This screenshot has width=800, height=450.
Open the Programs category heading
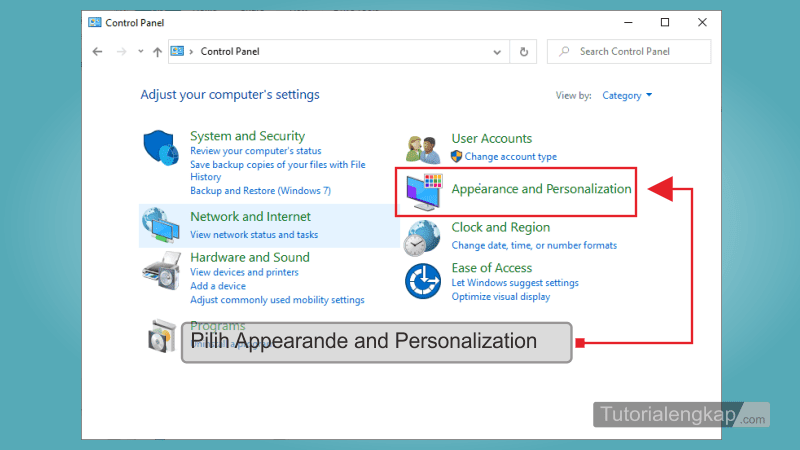(218, 326)
